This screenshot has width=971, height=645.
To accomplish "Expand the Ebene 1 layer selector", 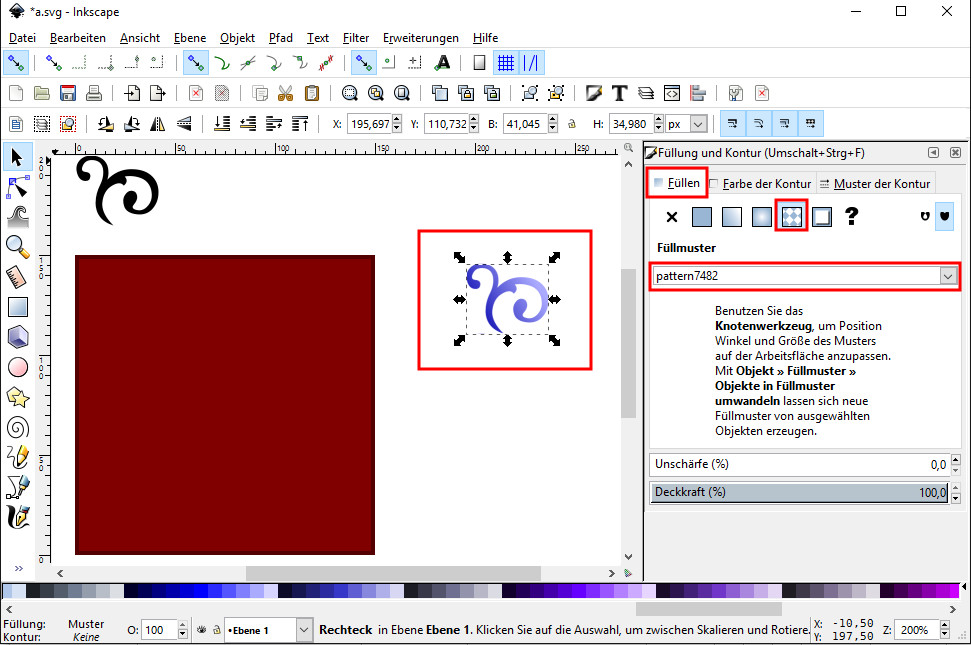I will pos(303,630).
